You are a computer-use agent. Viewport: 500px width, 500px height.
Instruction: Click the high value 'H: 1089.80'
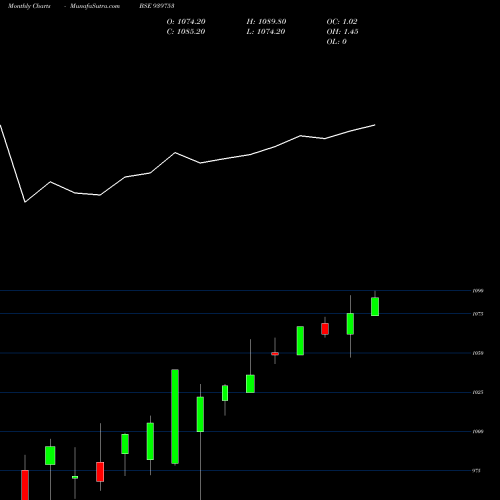[266, 22]
